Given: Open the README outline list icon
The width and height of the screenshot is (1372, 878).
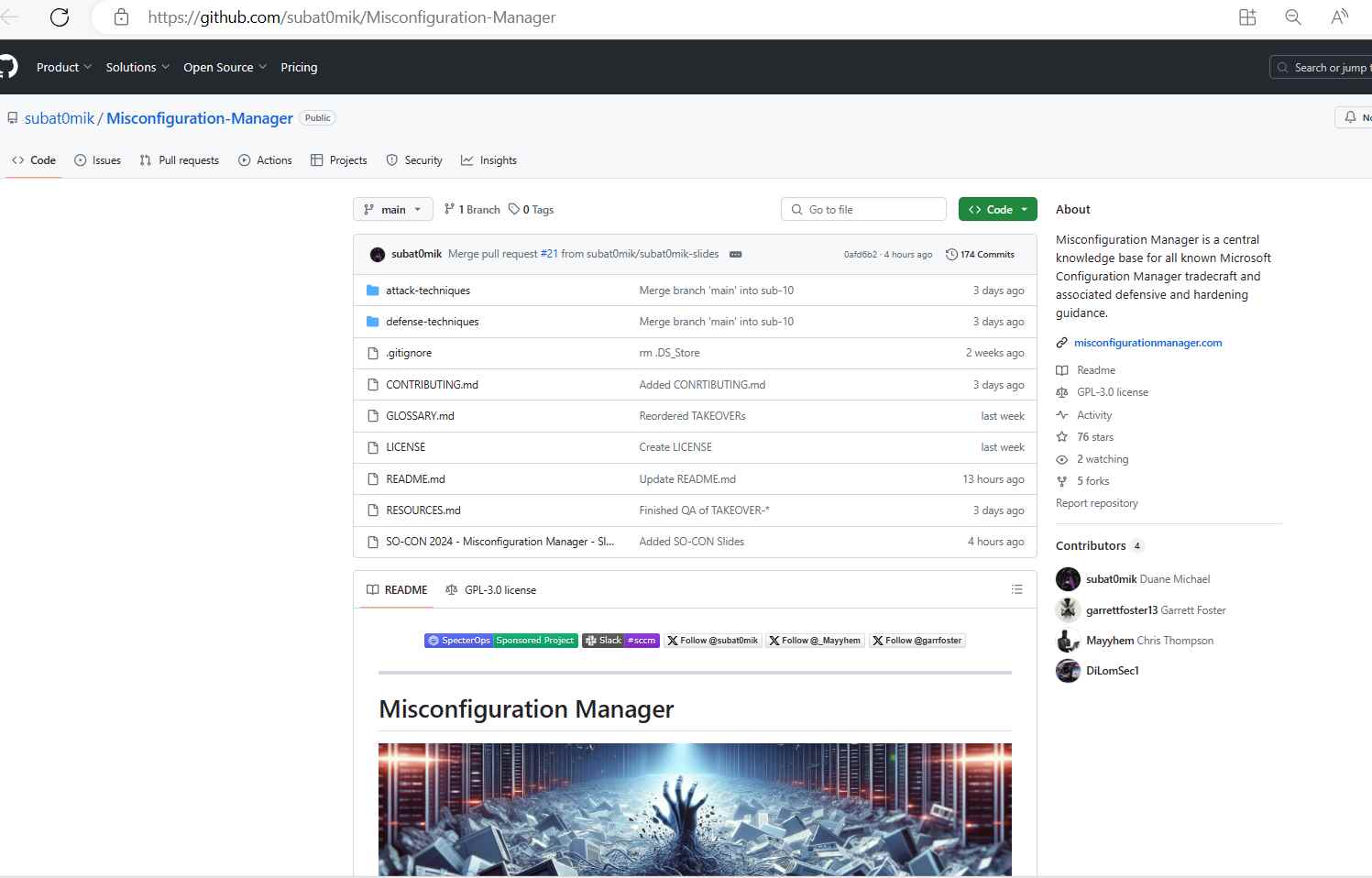Looking at the screenshot, I should (x=1016, y=589).
